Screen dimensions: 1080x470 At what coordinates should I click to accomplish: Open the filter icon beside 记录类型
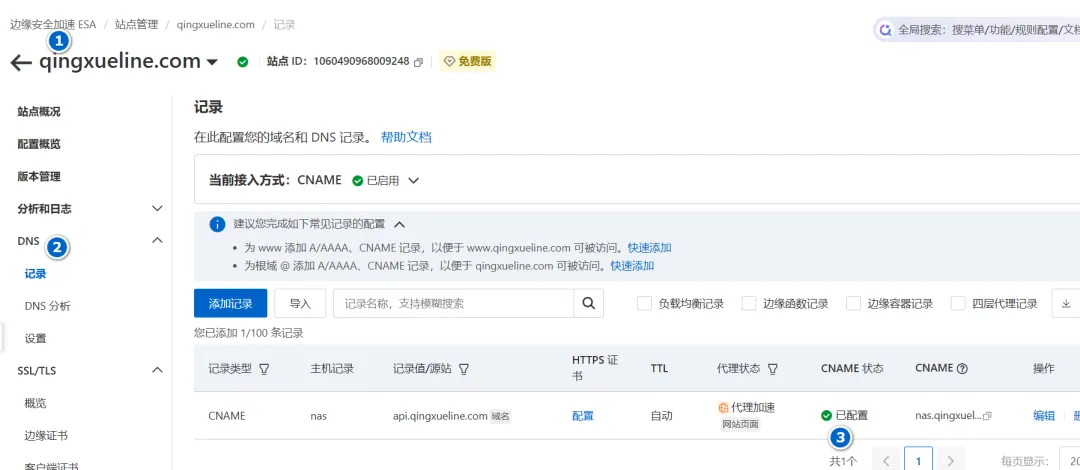coord(264,369)
